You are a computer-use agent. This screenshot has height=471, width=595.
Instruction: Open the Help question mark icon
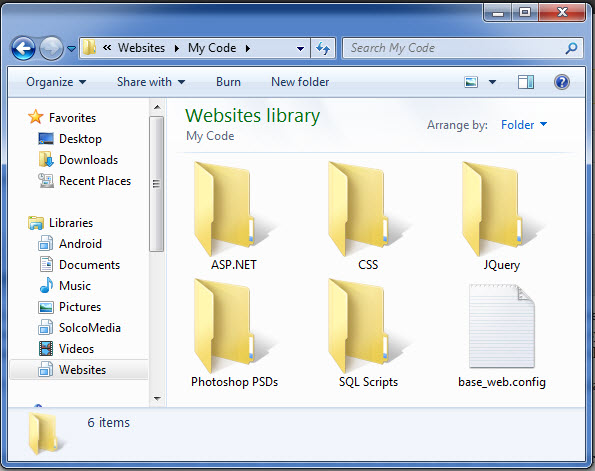562,82
